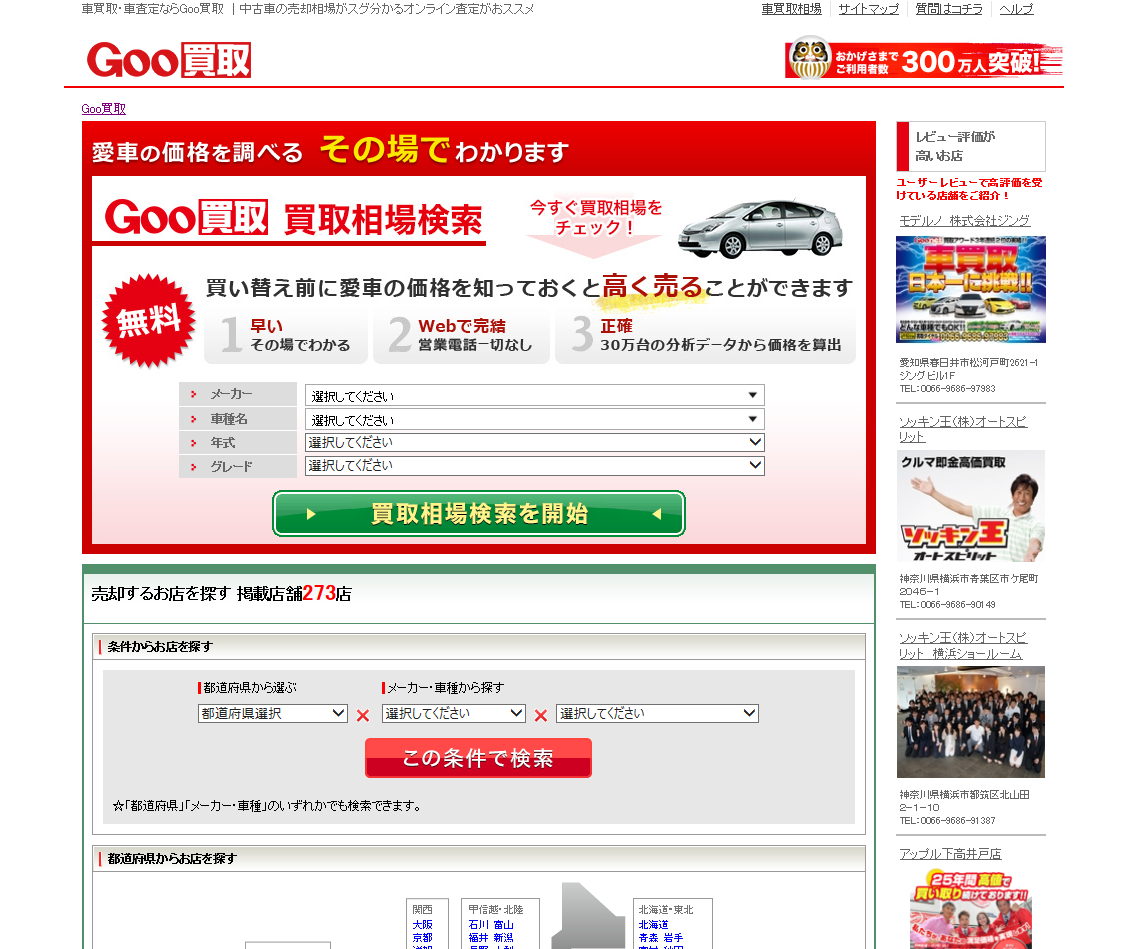1144x949 pixels.
Task: Open ソッキン王 横浜ショールーム shop link
Action: (x=963, y=646)
